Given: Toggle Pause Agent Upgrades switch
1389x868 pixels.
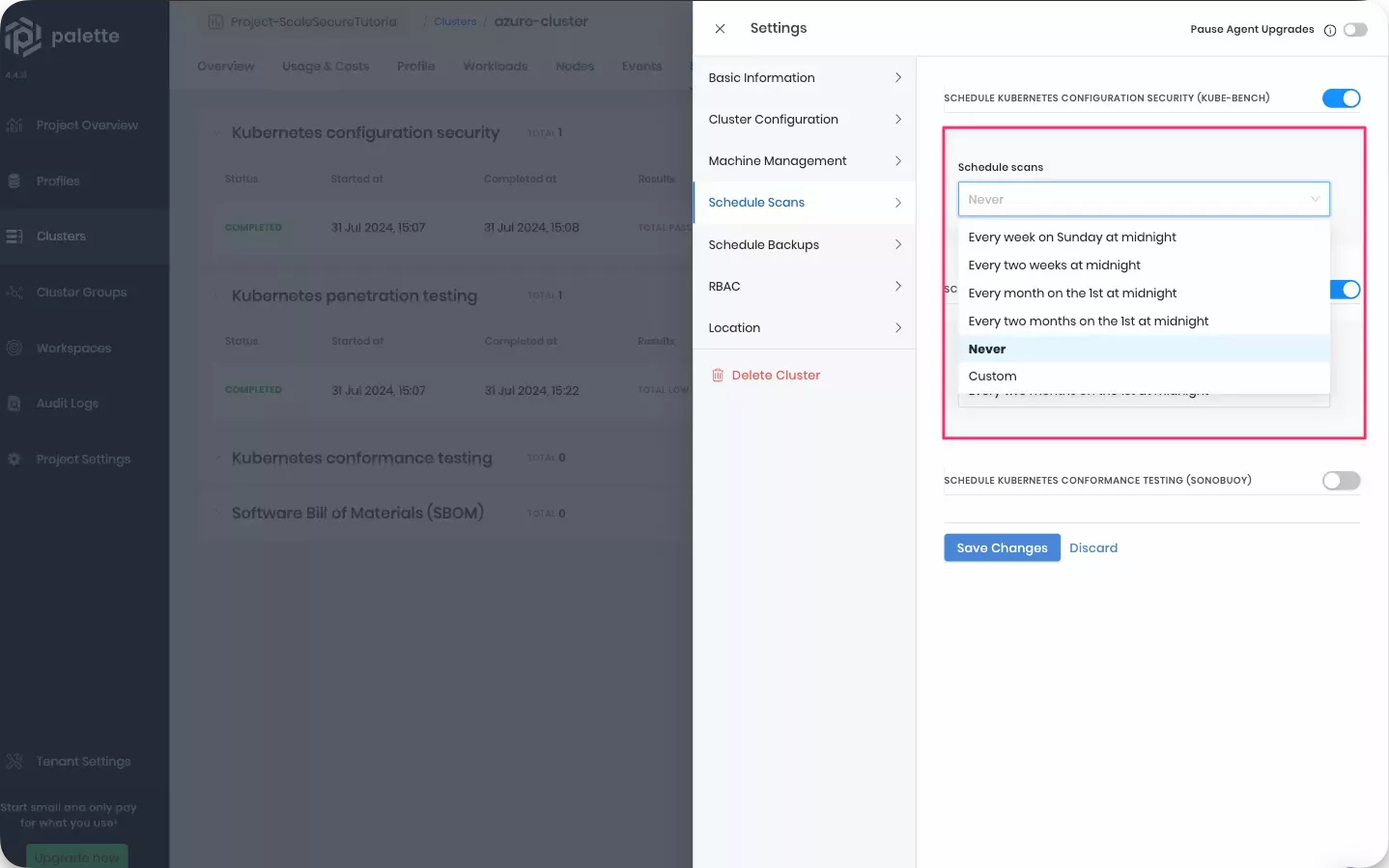Looking at the screenshot, I should point(1355,30).
